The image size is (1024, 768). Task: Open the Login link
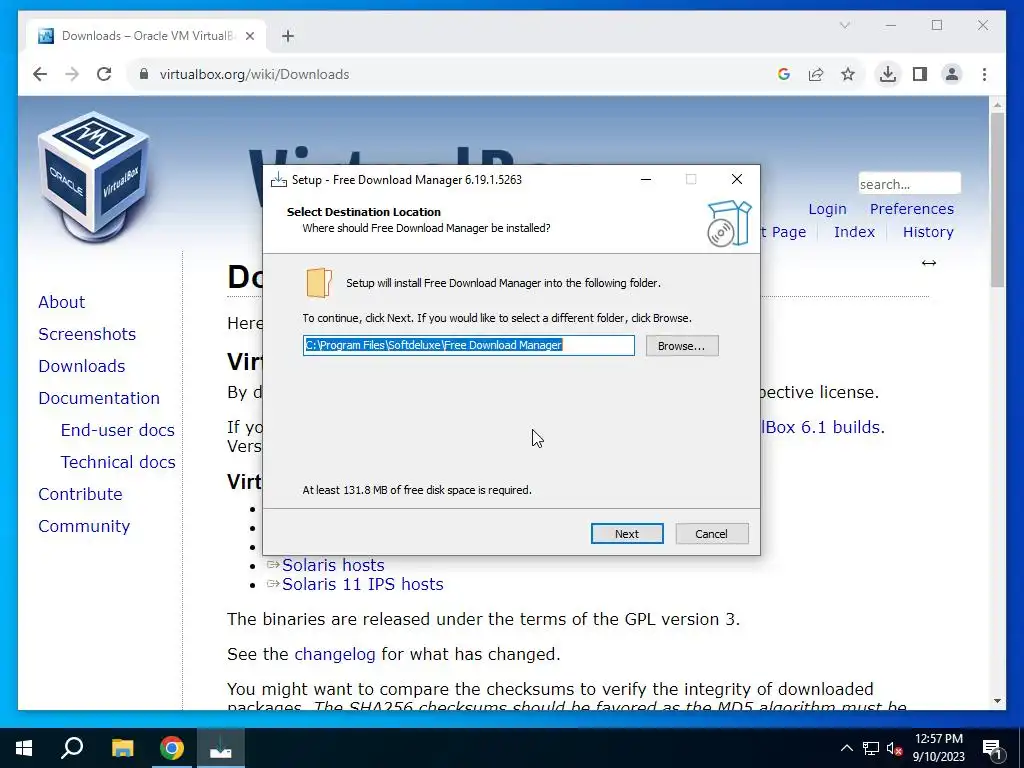pyautogui.click(x=827, y=209)
